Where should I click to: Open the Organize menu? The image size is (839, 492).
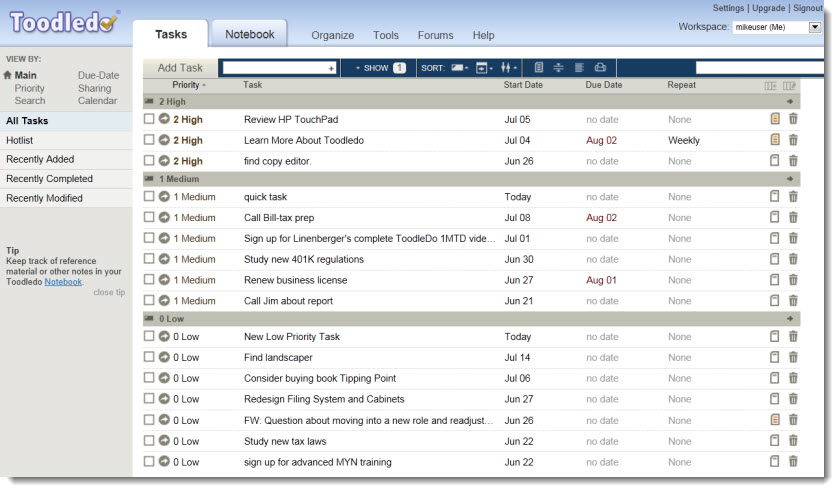[332, 35]
